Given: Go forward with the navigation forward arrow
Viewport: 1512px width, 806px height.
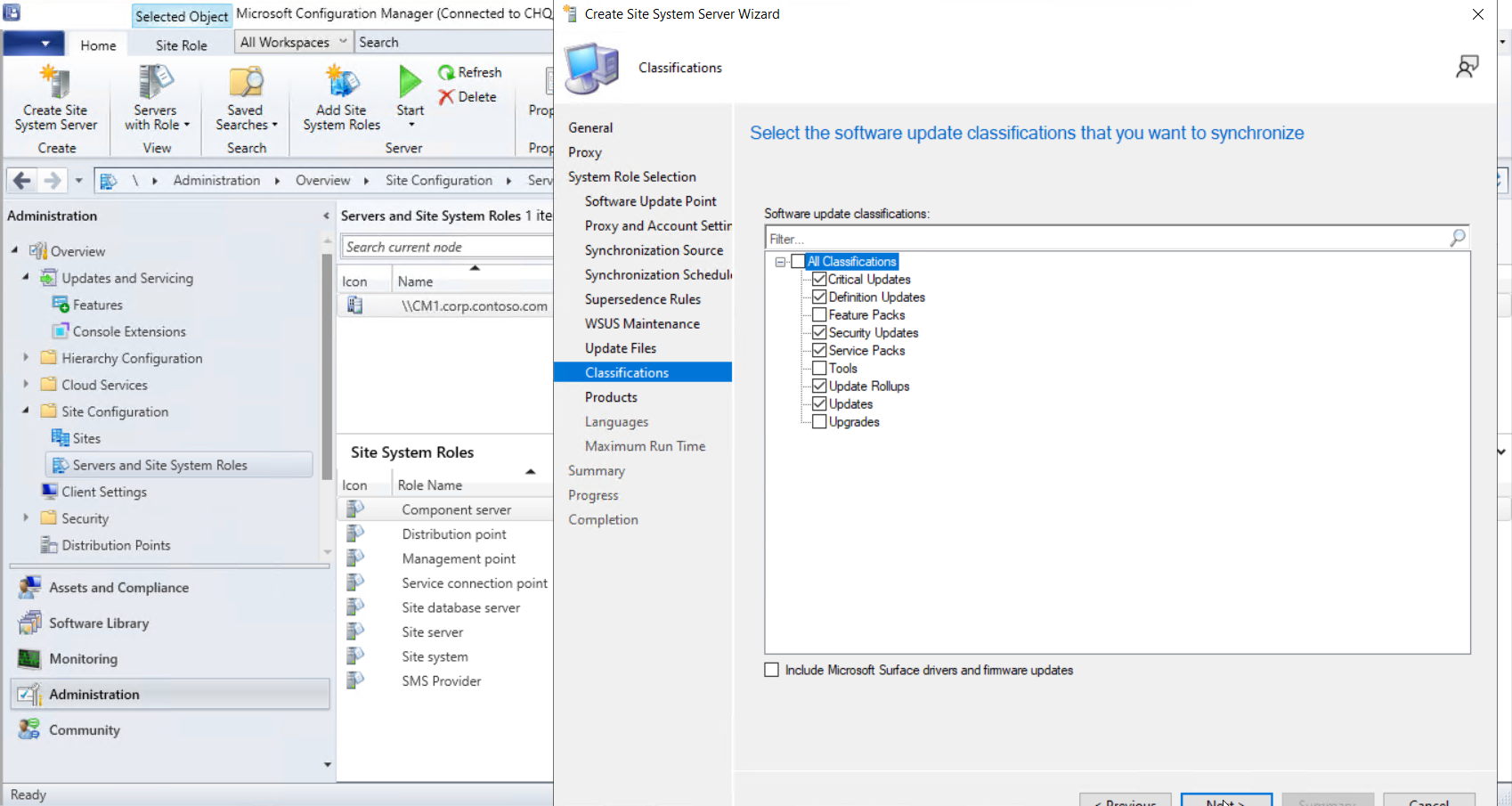Looking at the screenshot, I should tap(53, 181).
